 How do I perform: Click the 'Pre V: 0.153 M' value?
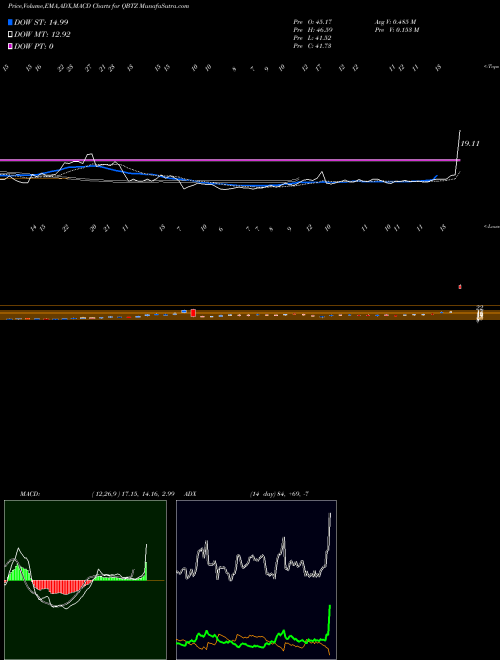[x=397, y=29]
